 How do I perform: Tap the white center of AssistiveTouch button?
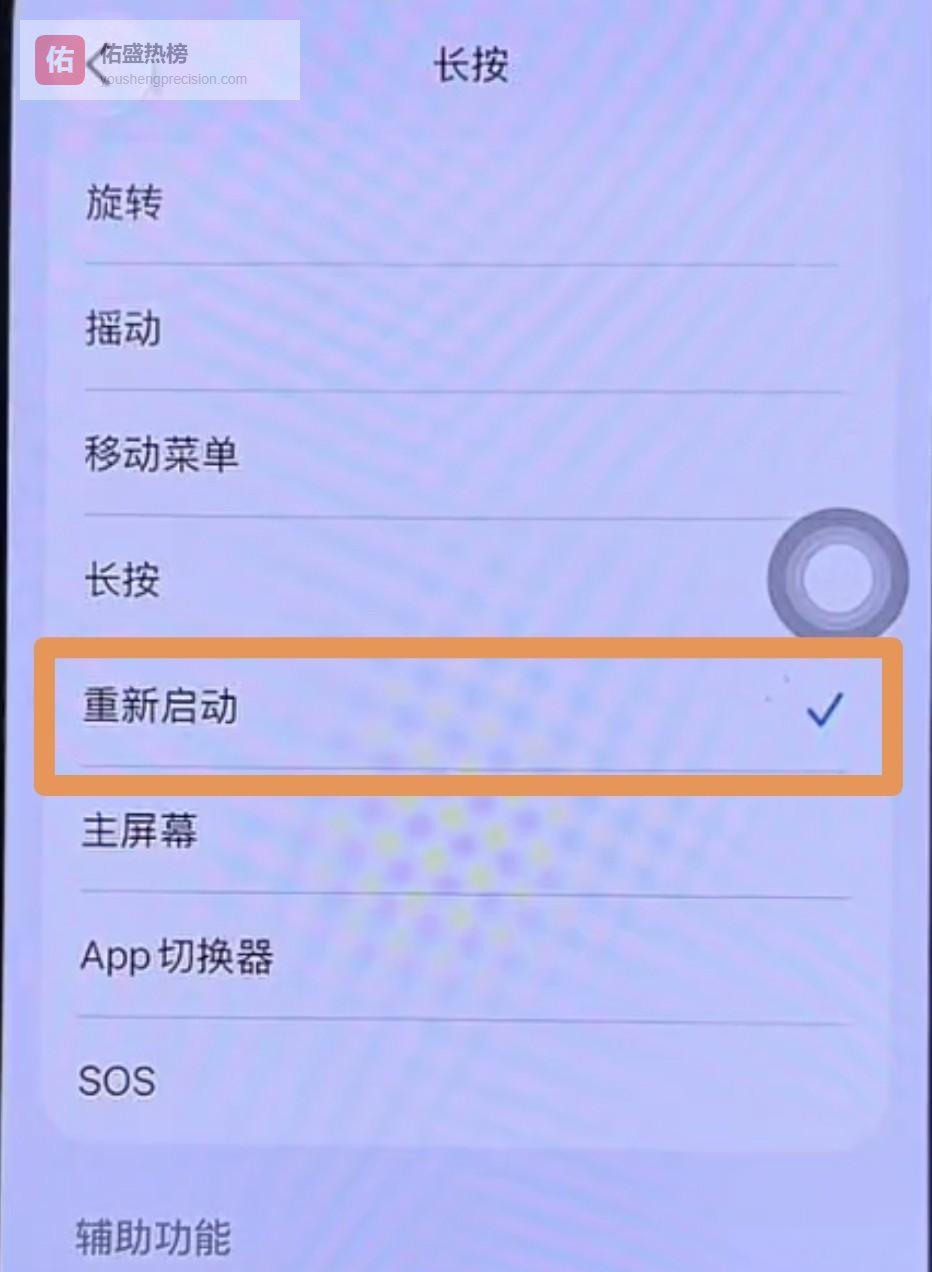(x=837, y=578)
